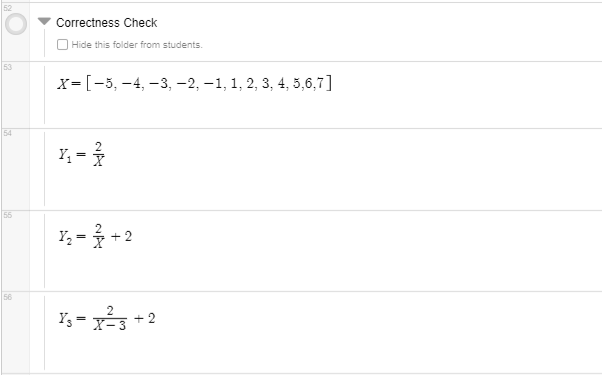This screenshot has height=375, width=602.
Task: Click row number 55 in the gutter
Action: pos(8,215)
